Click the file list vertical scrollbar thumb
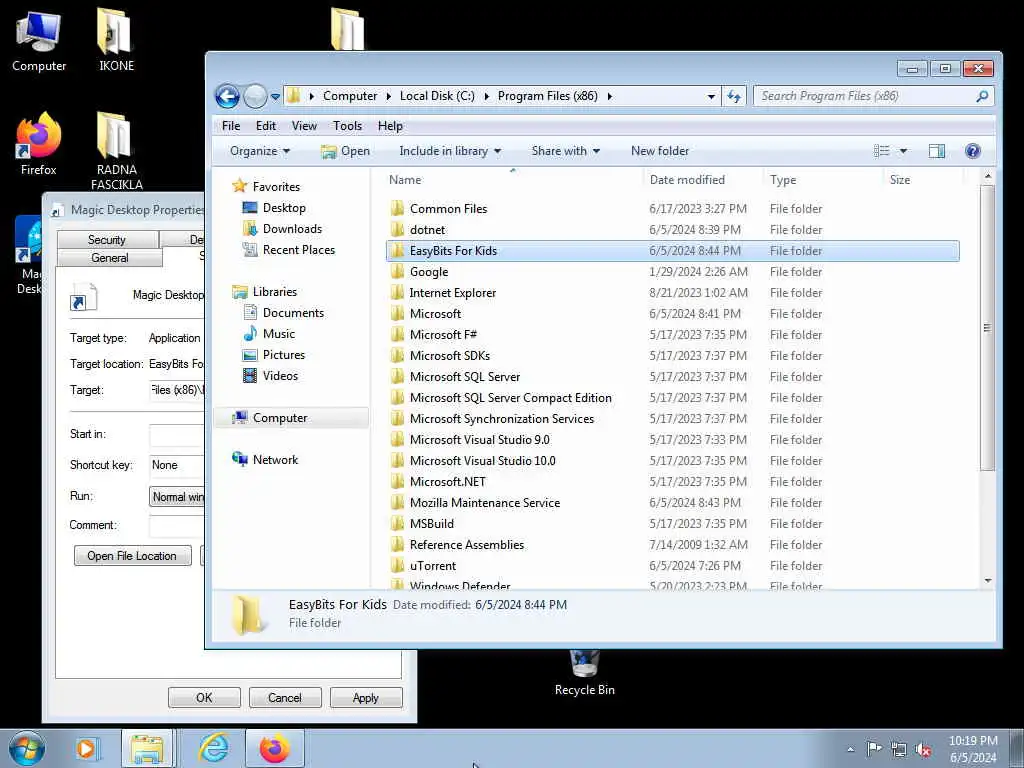 (987, 327)
